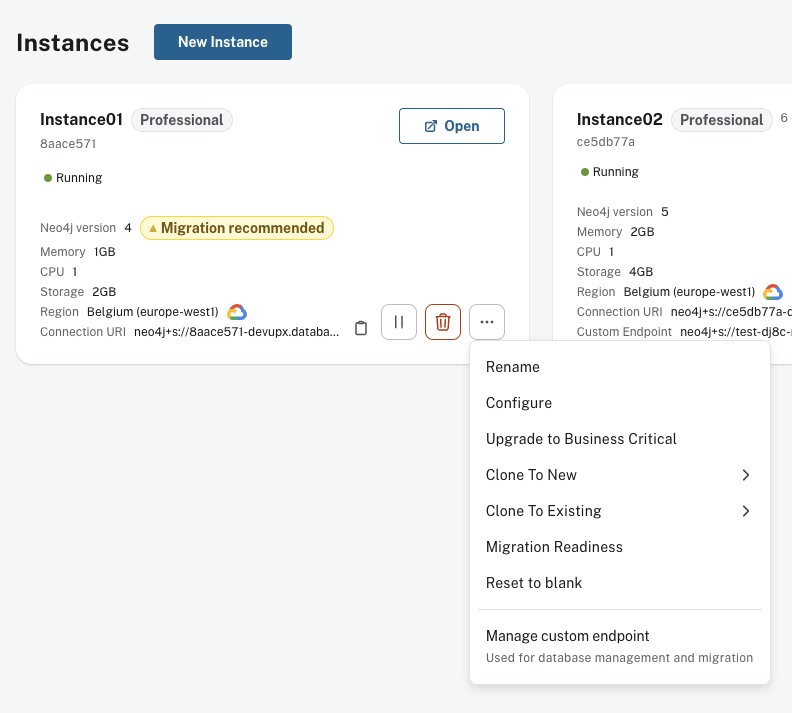Click Instance02 Neo4j version value 5
This screenshot has width=792, height=713.
tap(665, 212)
